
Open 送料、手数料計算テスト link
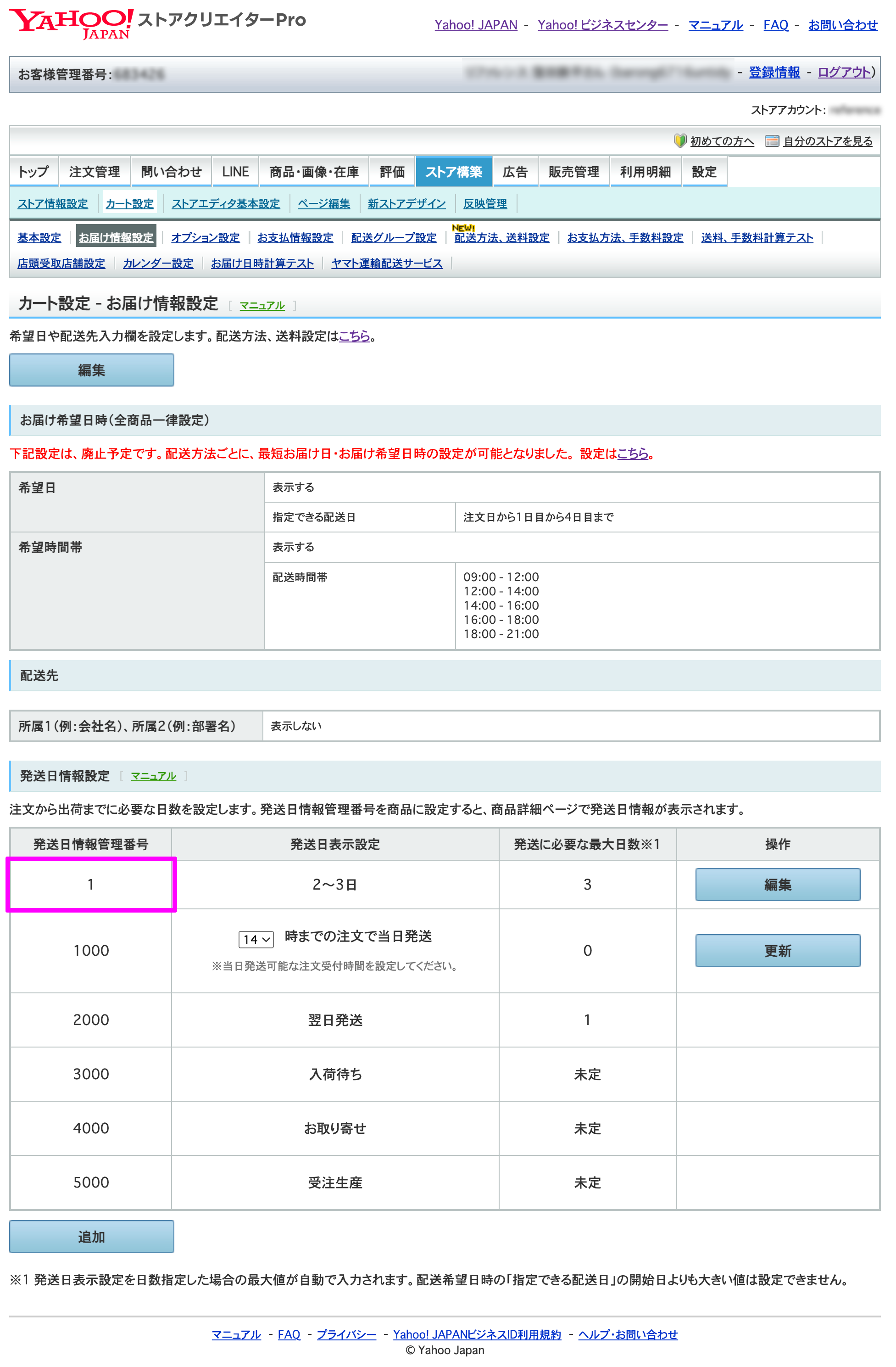click(x=757, y=238)
